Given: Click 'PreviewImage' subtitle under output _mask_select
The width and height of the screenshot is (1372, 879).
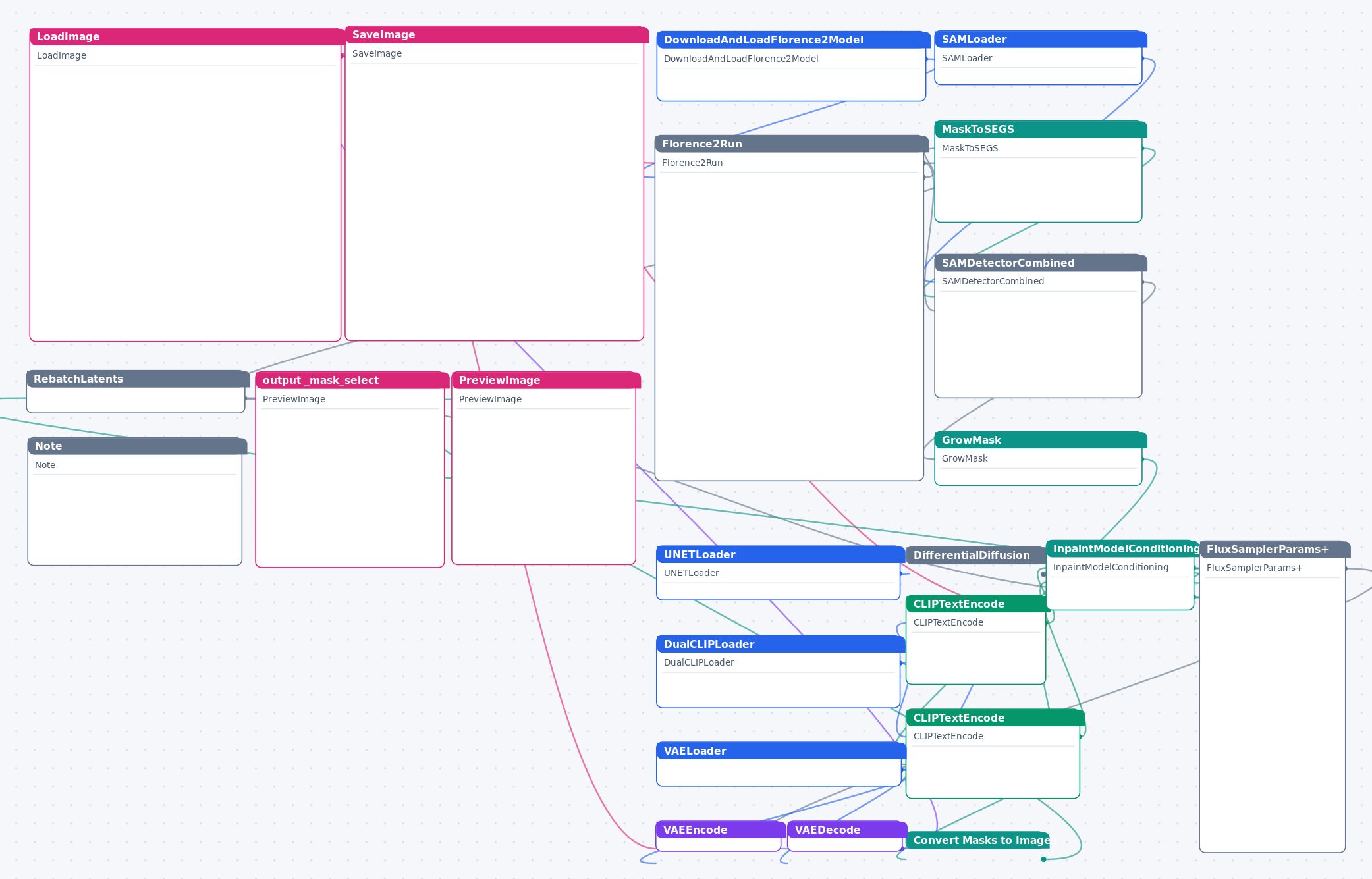Looking at the screenshot, I should pos(294,400).
